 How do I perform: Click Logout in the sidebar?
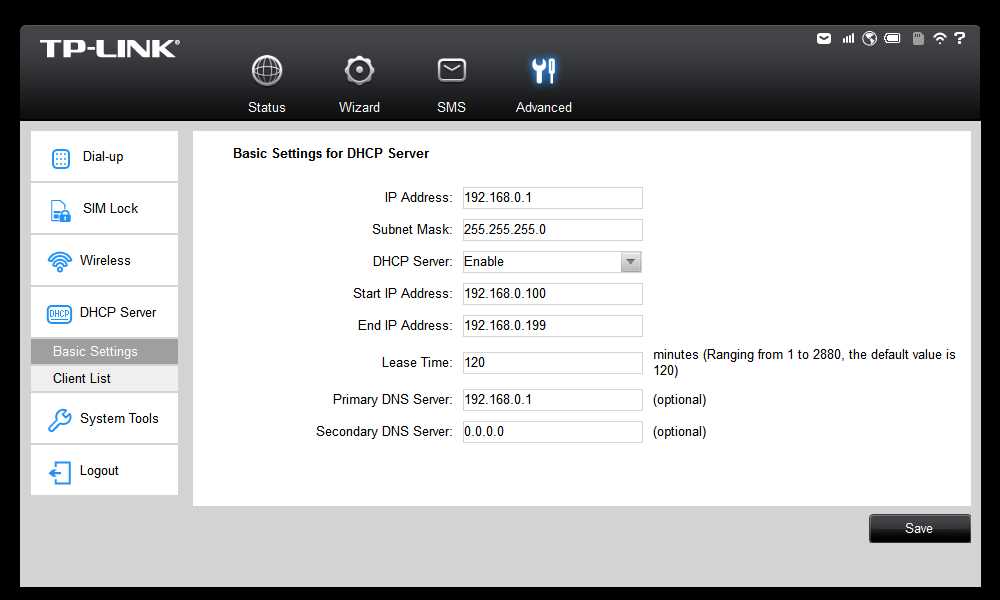click(x=105, y=471)
